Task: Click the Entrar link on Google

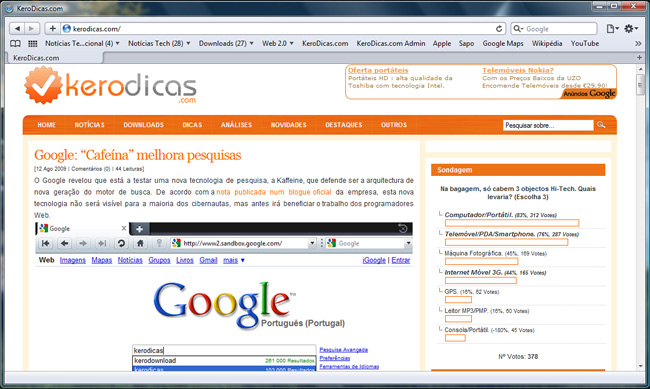Action: click(x=400, y=260)
